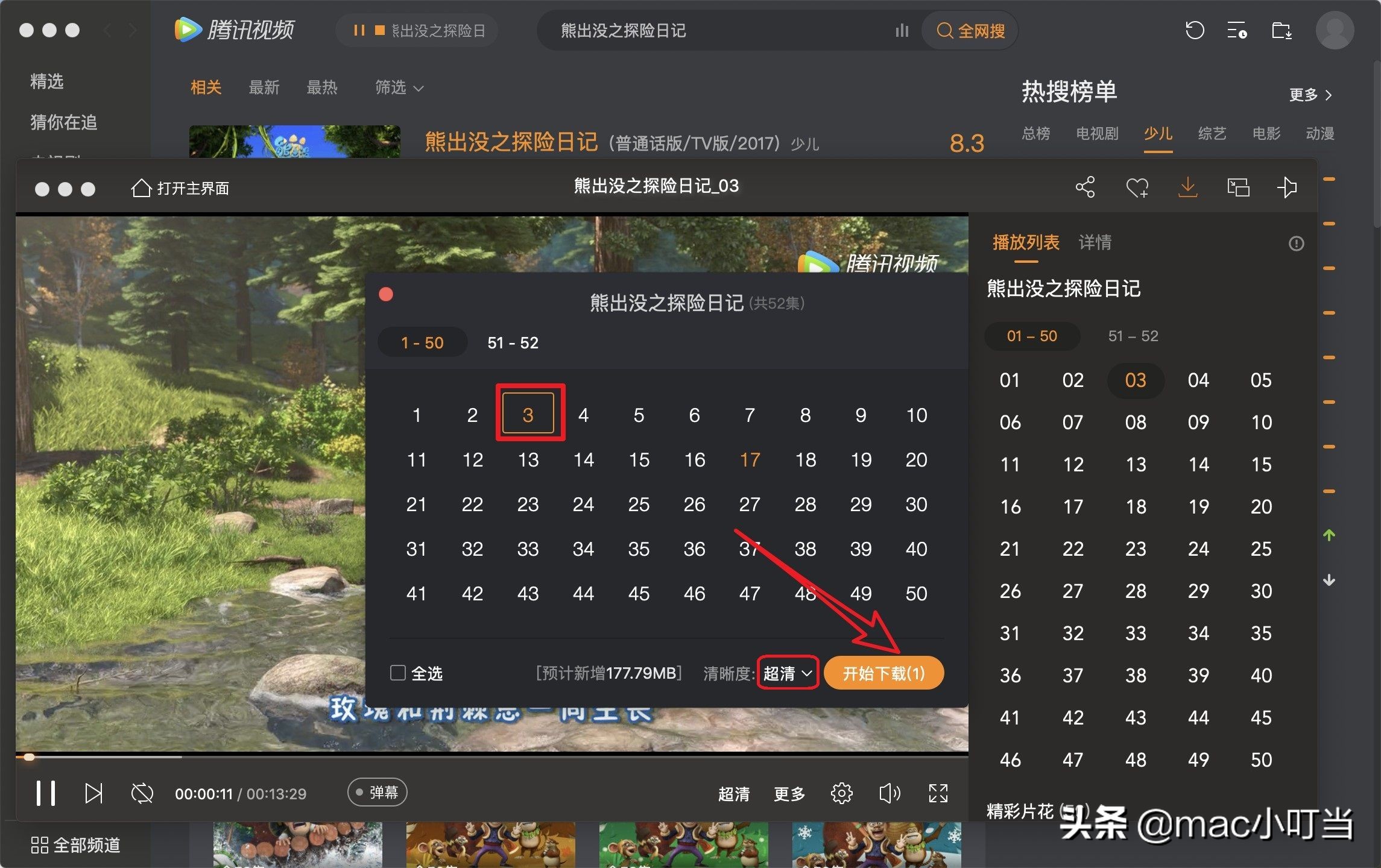This screenshot has width=1381, height=868.
Task: Select the 最热 tab
Action: click(321, 88)
